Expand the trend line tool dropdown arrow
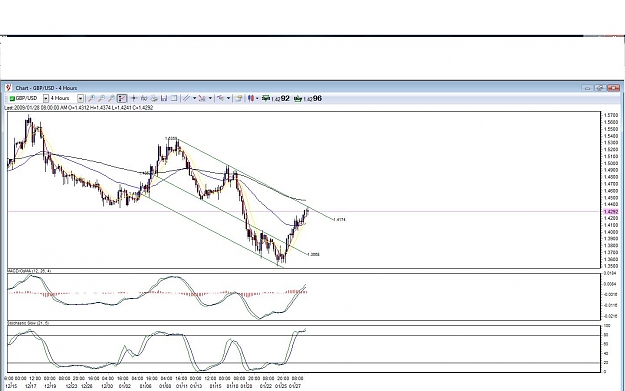This screenshot has height=391, width=625. point(195,98)
